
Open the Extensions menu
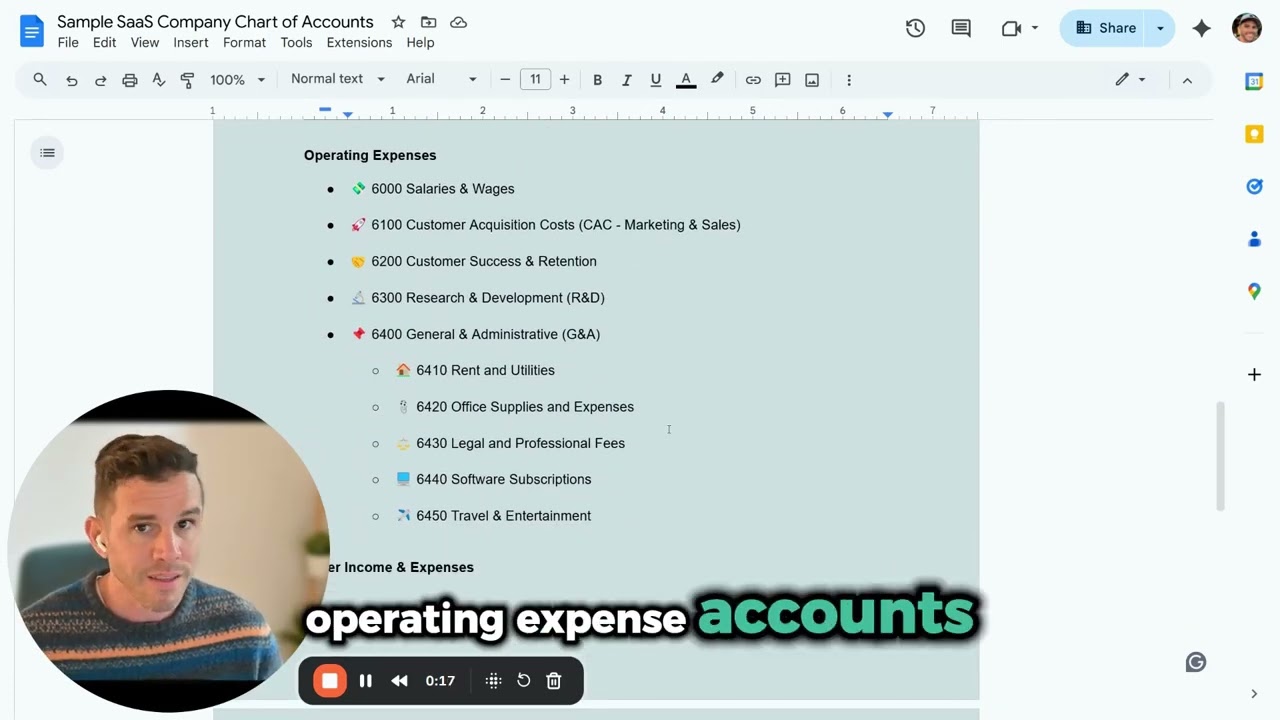[x=359, y=43]
